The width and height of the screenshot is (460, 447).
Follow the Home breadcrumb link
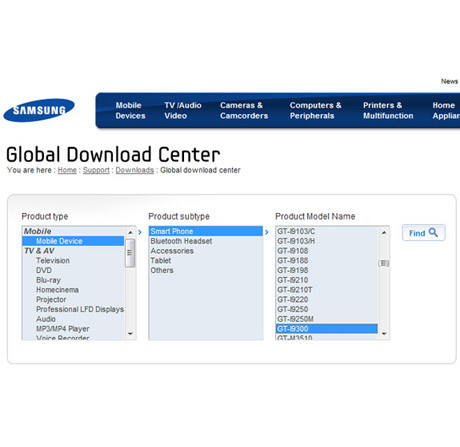pos(67,170)
